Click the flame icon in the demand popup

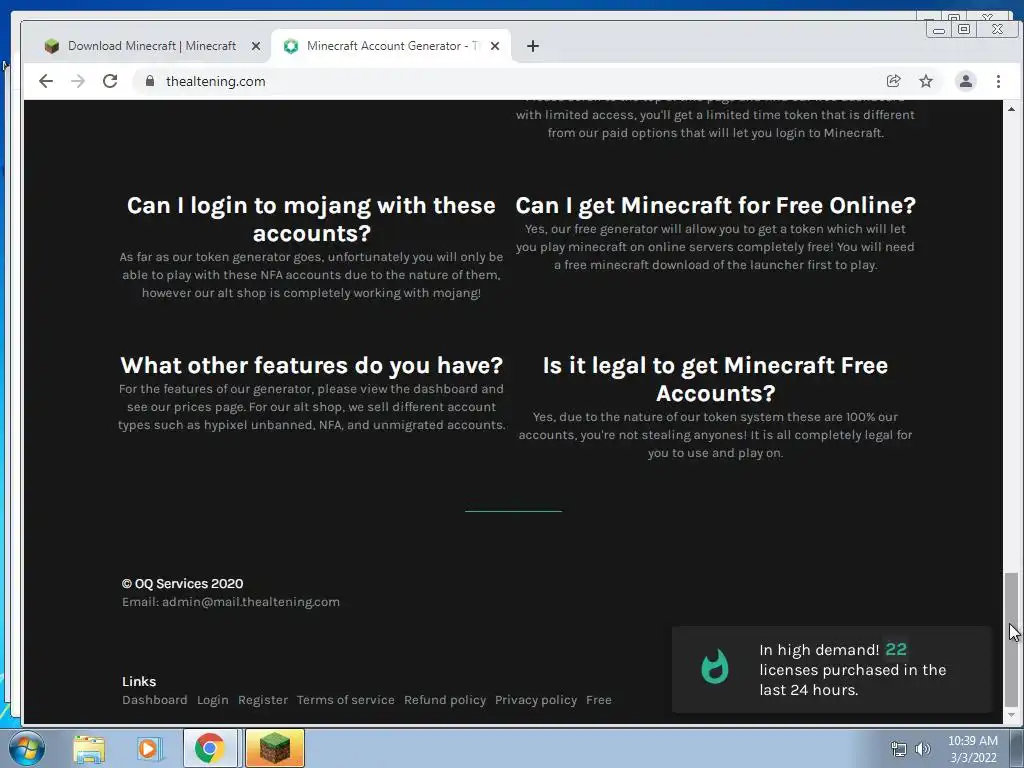click(x=714, y=666)
